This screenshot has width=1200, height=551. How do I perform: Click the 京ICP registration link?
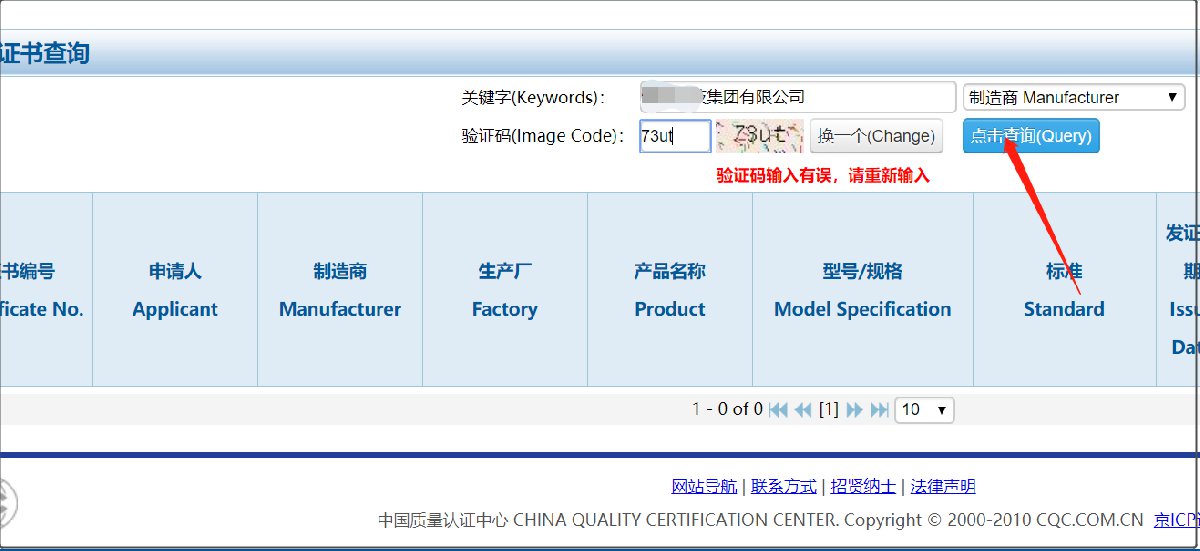(x=1177, y=520)
